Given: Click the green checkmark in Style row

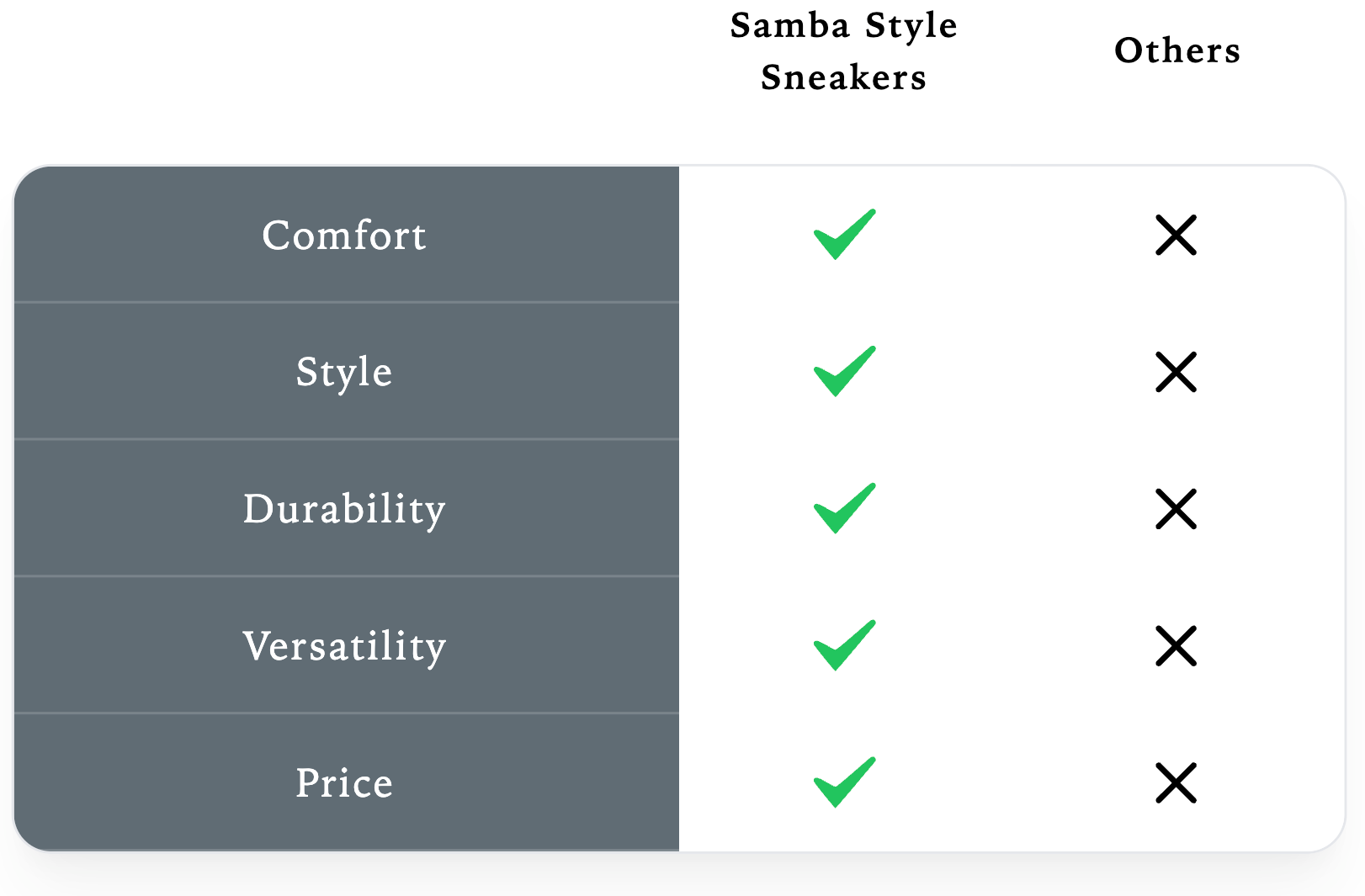Looking at the screenshot, I should click(x=844, y=372).
